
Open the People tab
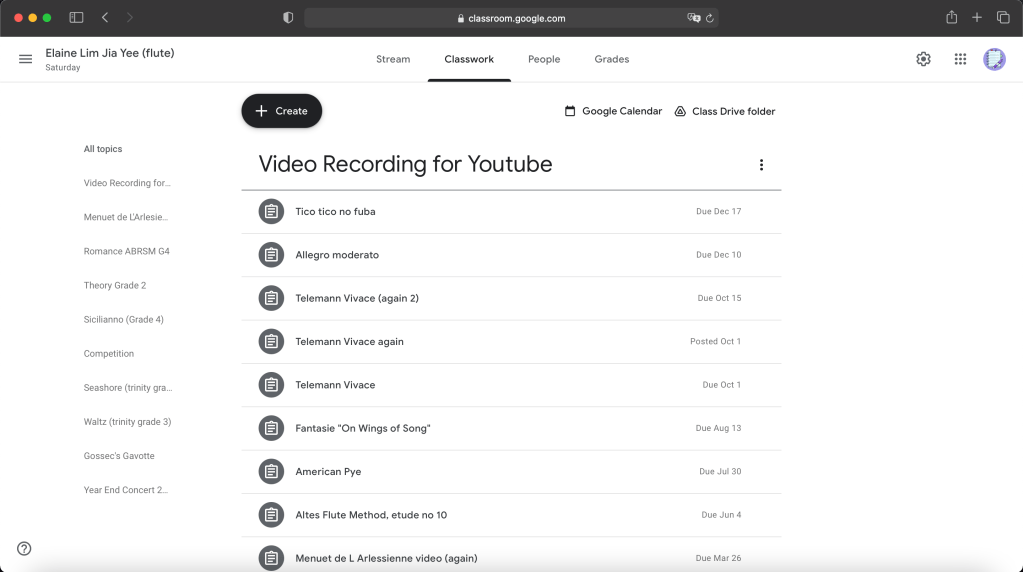click(x=543, y=60)
